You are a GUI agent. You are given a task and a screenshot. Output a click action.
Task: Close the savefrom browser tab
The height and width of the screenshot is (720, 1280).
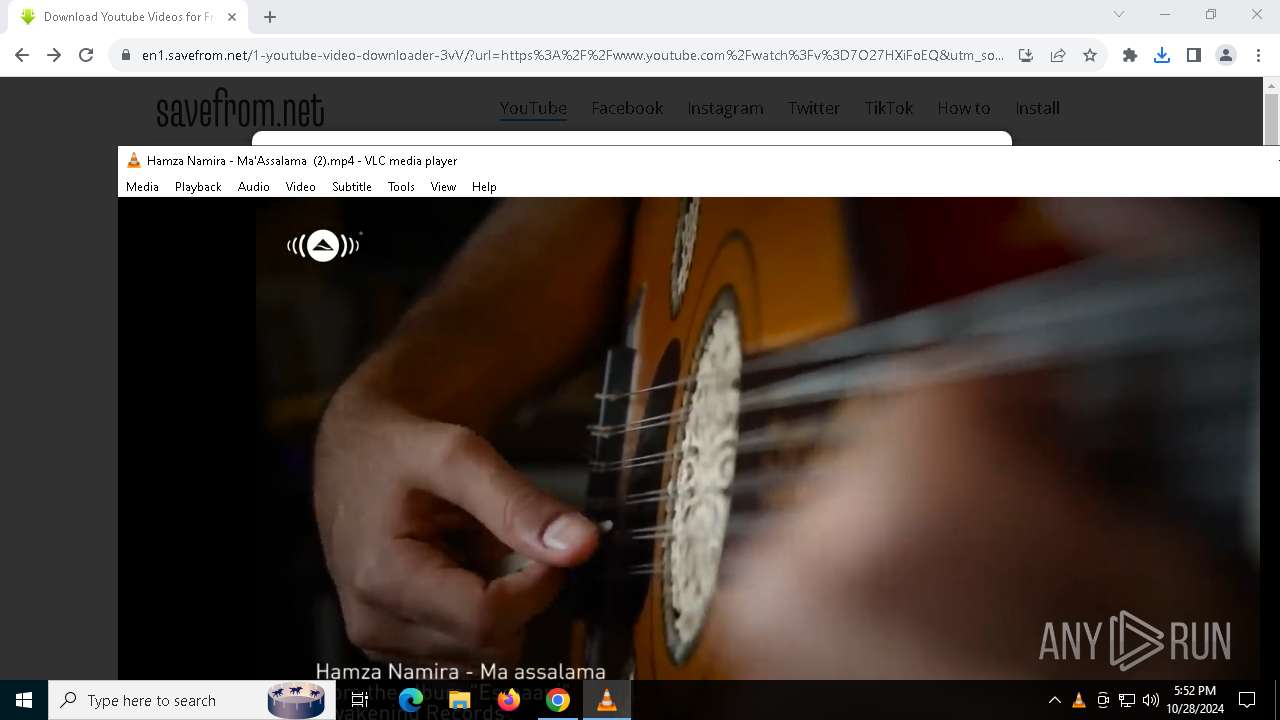(x=232, y=17)
